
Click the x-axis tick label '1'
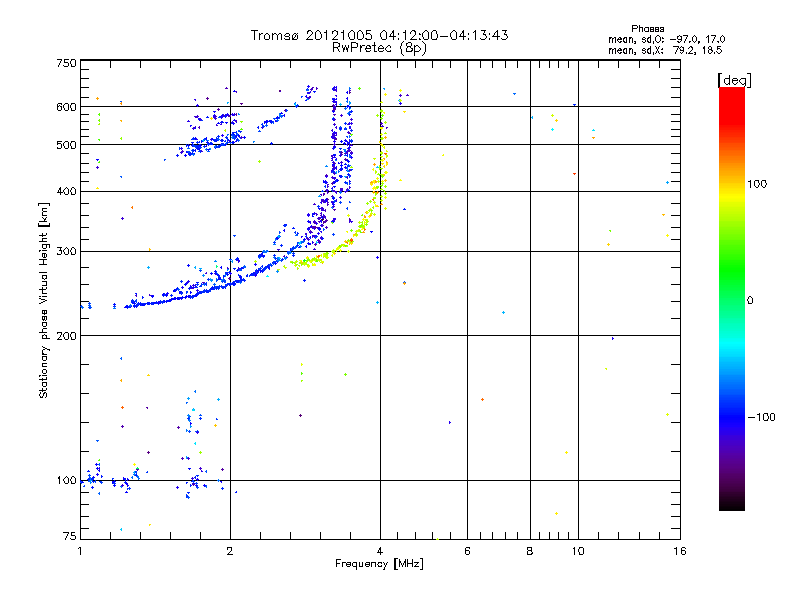(80, 551)
